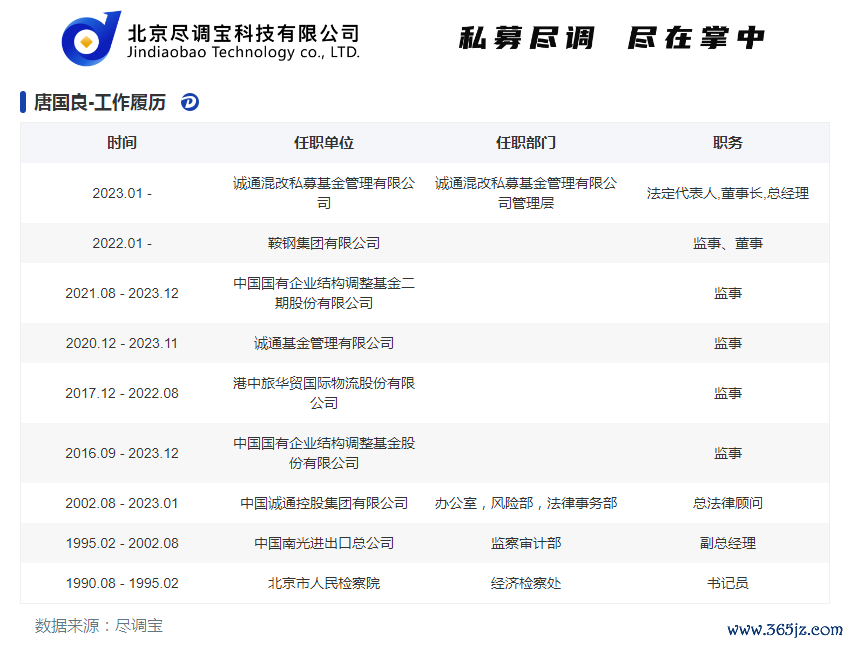Viewport: 850px width, 645px height.
Task: Click the 数据来源：尽调宝 source note
Action: pyautogui.click(x=99, y=625)
